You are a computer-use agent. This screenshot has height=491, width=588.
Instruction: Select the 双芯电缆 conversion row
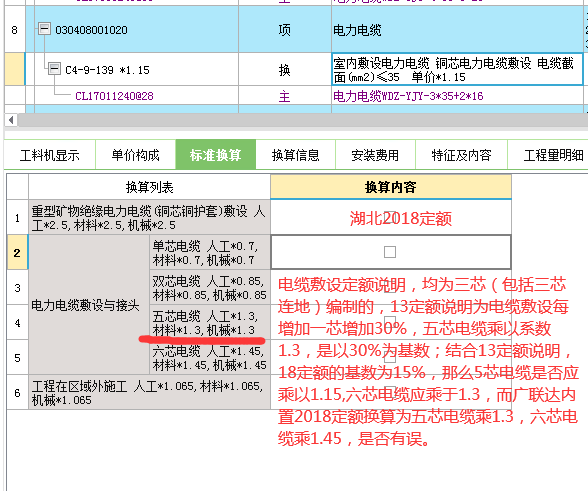[210, 288]
